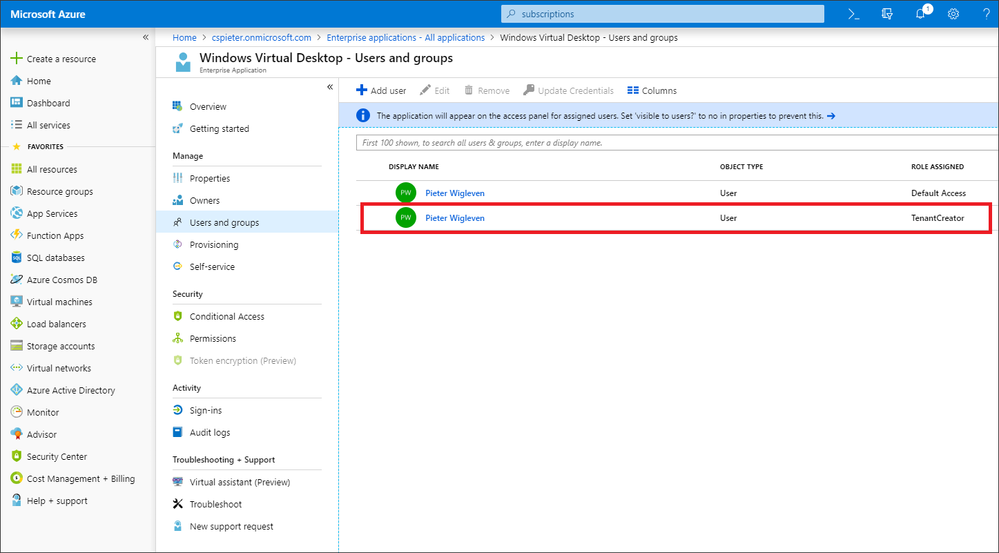999x553 pixels.
Task: Click the Advisor cloud icon
Action: [x=17, y=434]
